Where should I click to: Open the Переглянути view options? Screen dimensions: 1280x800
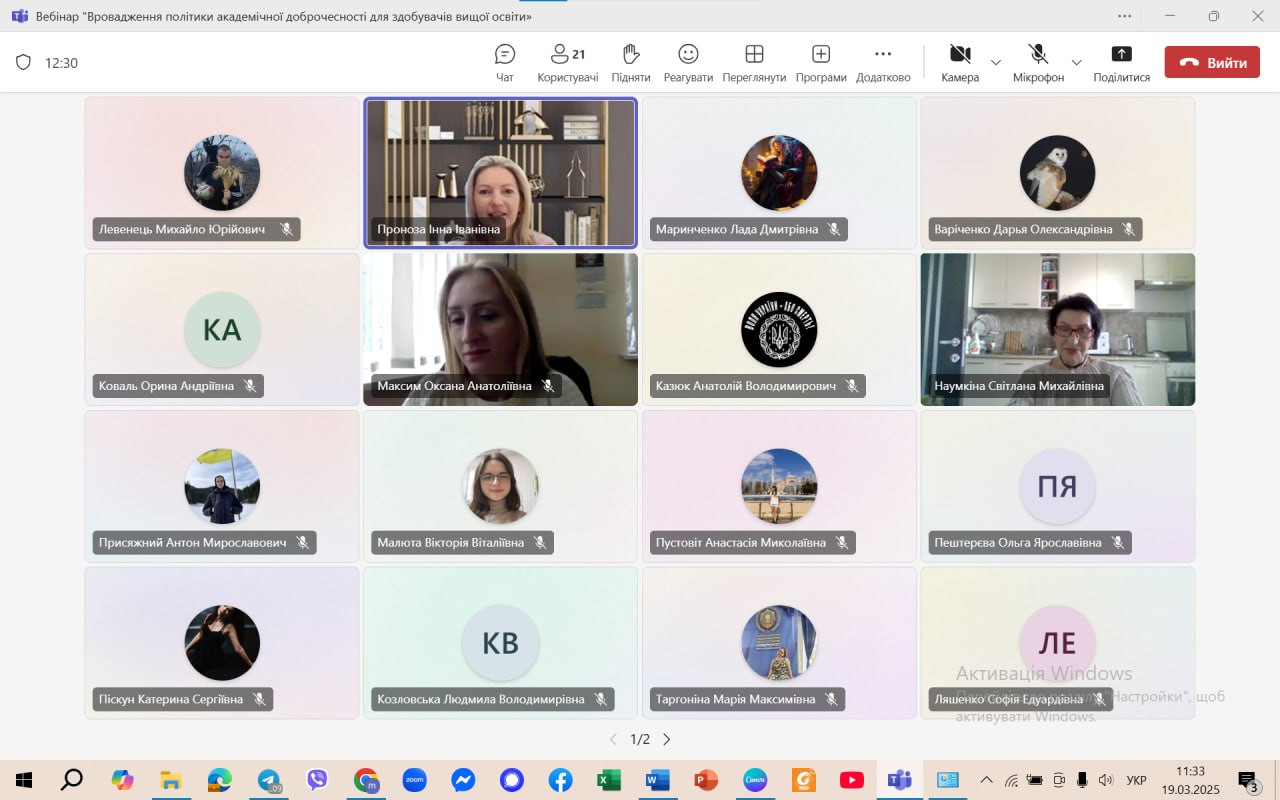point(754,62)
